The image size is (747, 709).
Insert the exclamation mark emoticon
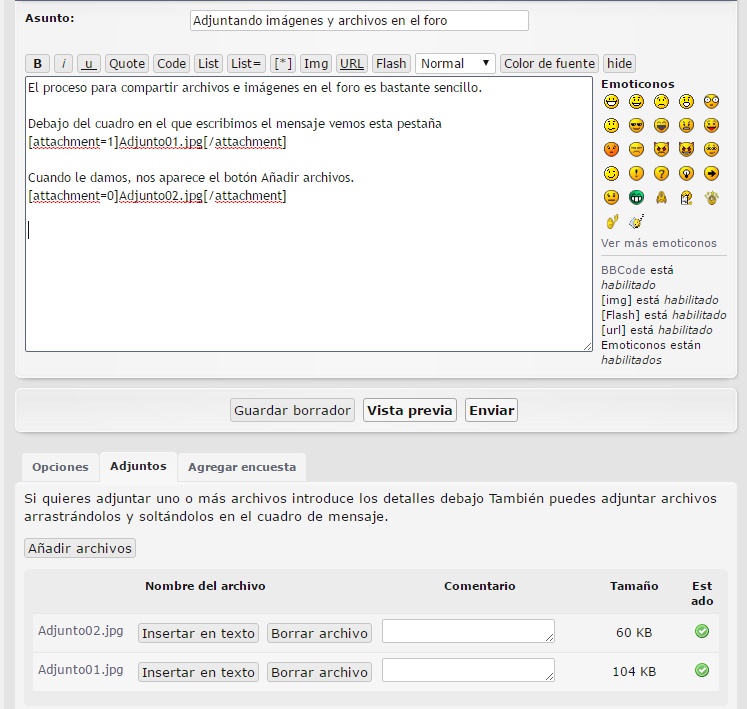pos(636,173)
